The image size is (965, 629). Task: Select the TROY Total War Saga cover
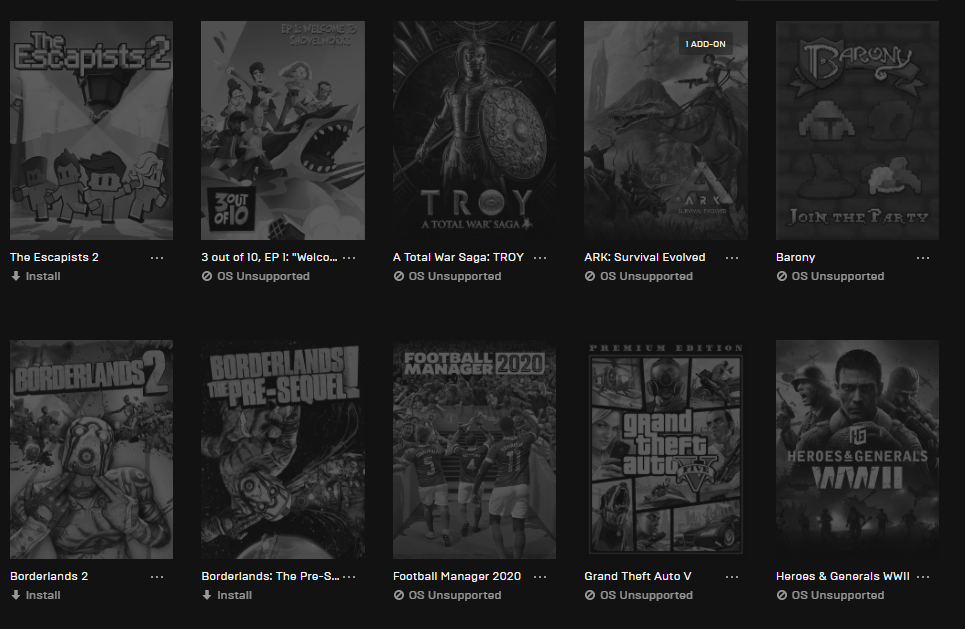474,130
